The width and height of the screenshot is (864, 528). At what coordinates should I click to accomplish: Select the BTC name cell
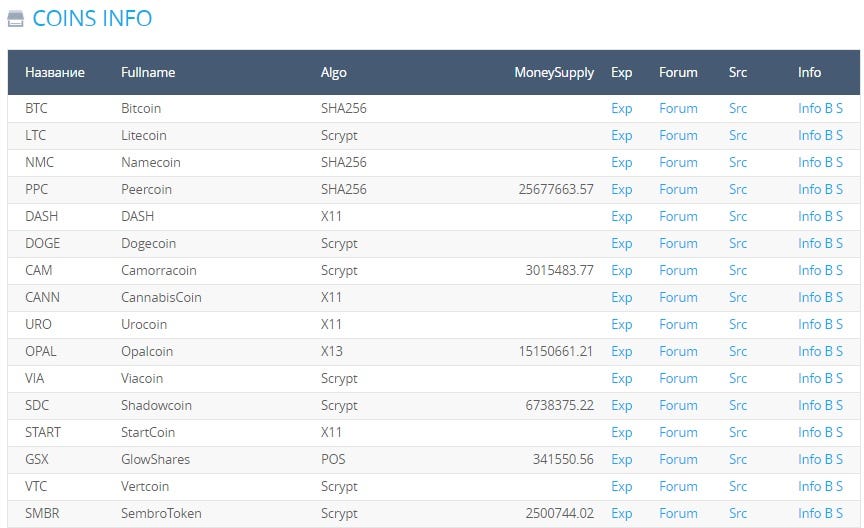(x=36, y=109)
